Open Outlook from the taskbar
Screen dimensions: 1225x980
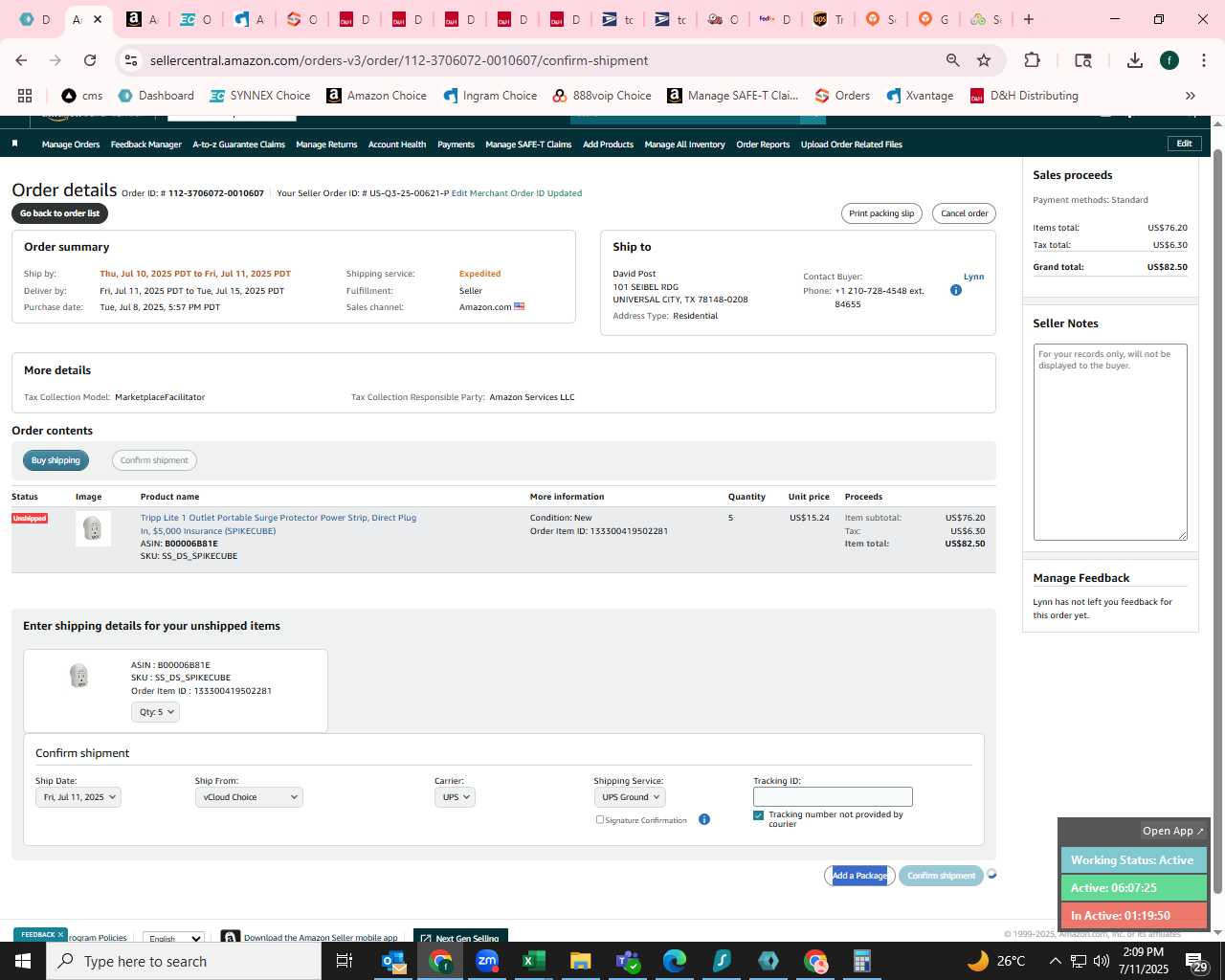[394, 961]
